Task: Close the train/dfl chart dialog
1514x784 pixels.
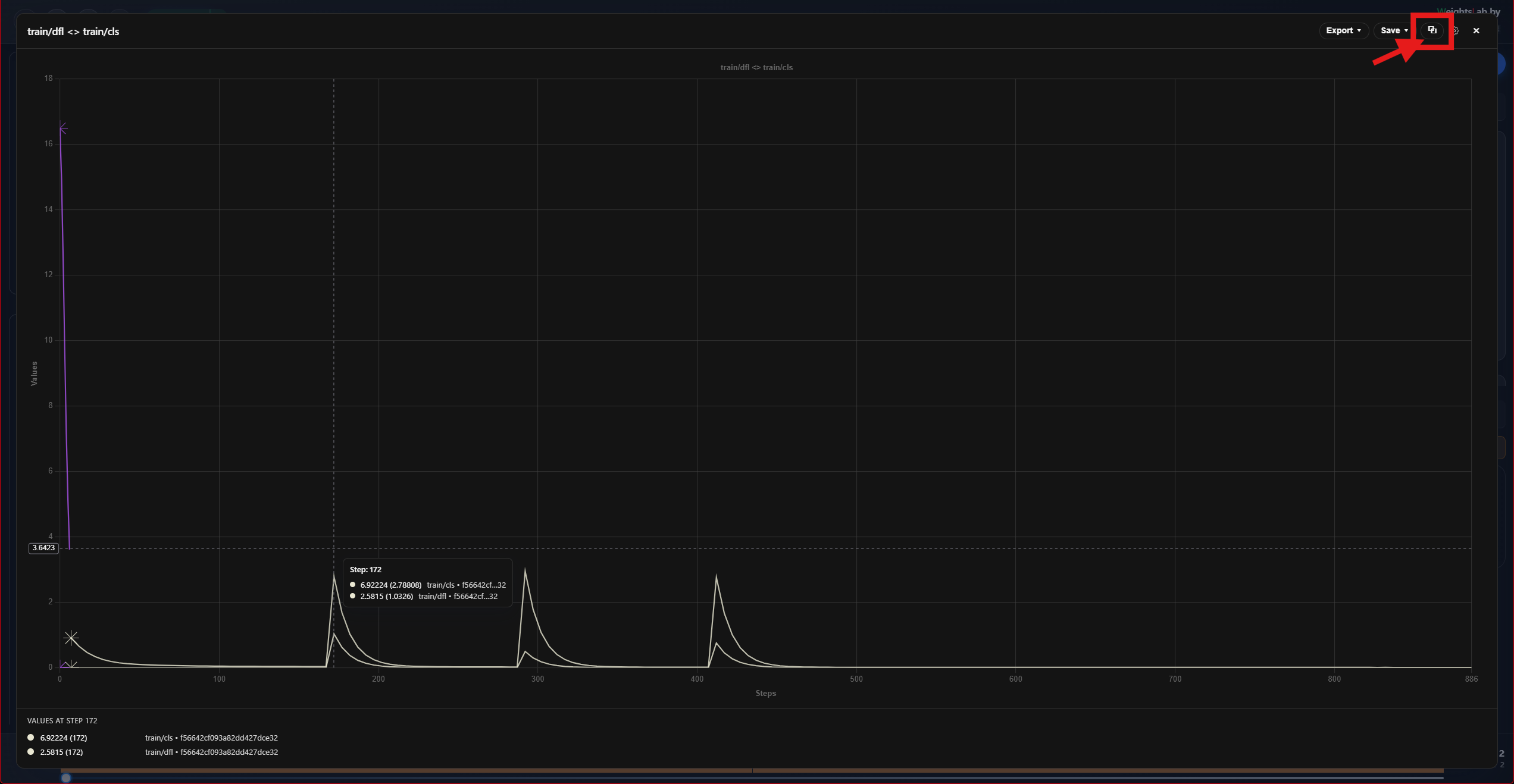Action: pyautogui.click(x=1476, y=31)
